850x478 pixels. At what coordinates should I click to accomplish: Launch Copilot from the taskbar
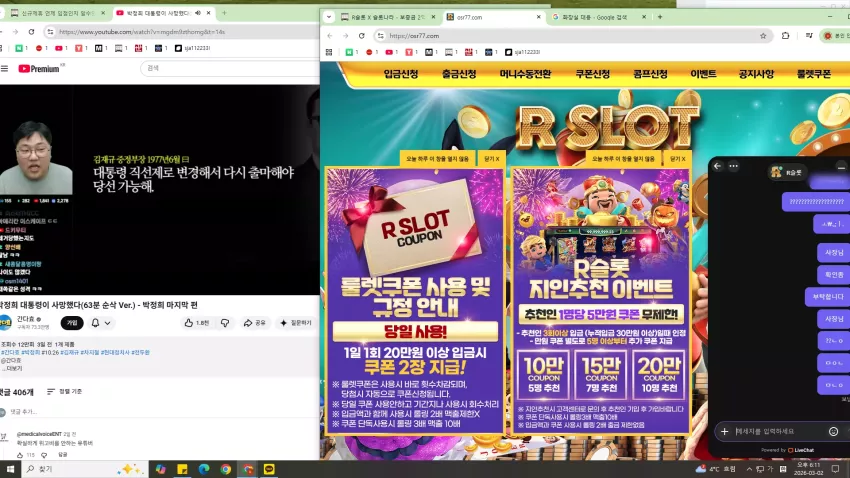tap(160, 469)
